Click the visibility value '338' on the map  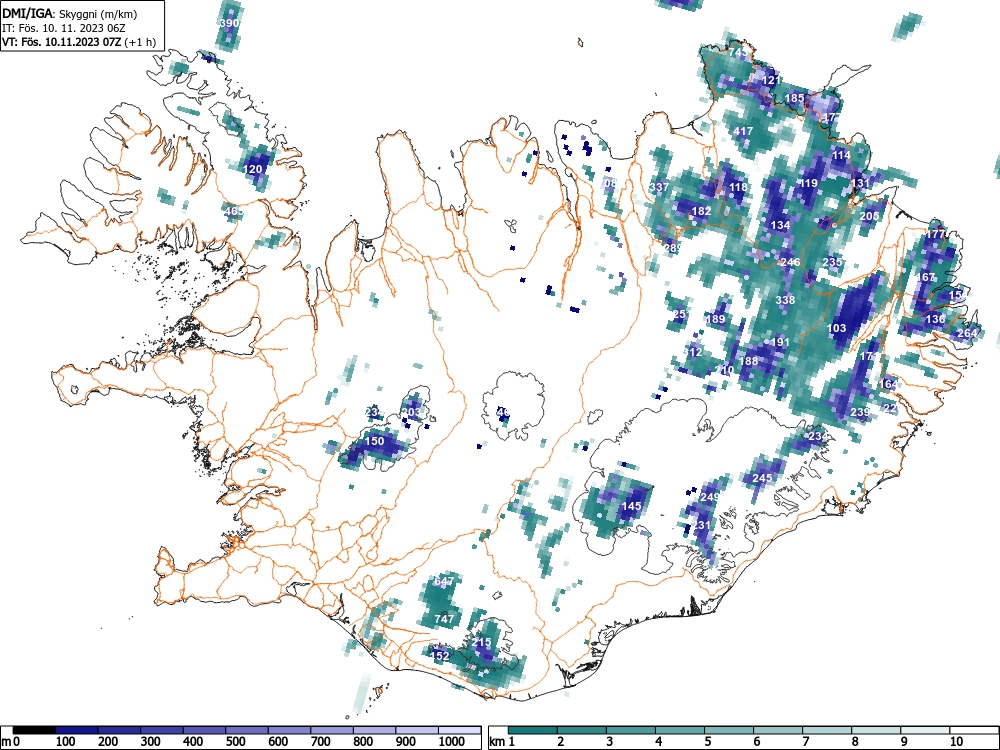pyautogui.click(x=786, y=300)
